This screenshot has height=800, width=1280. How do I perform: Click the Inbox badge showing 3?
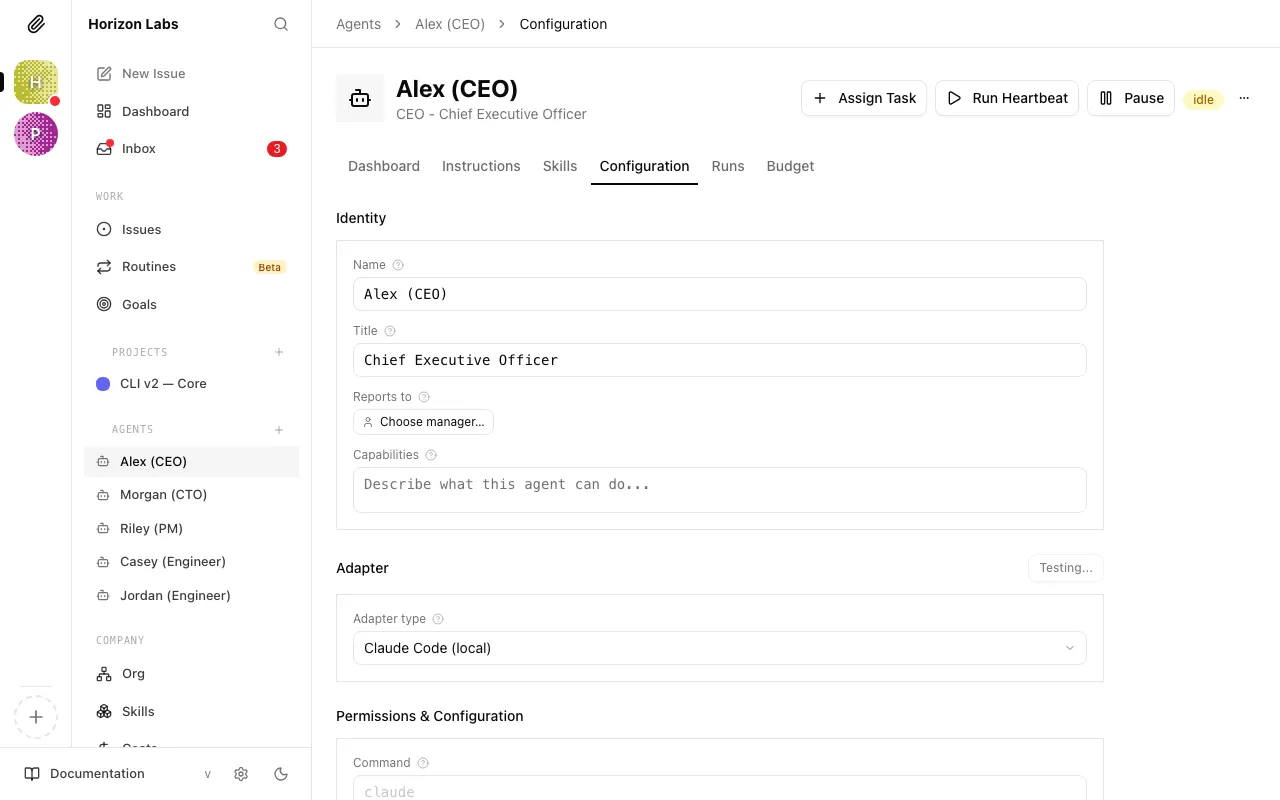277,149
